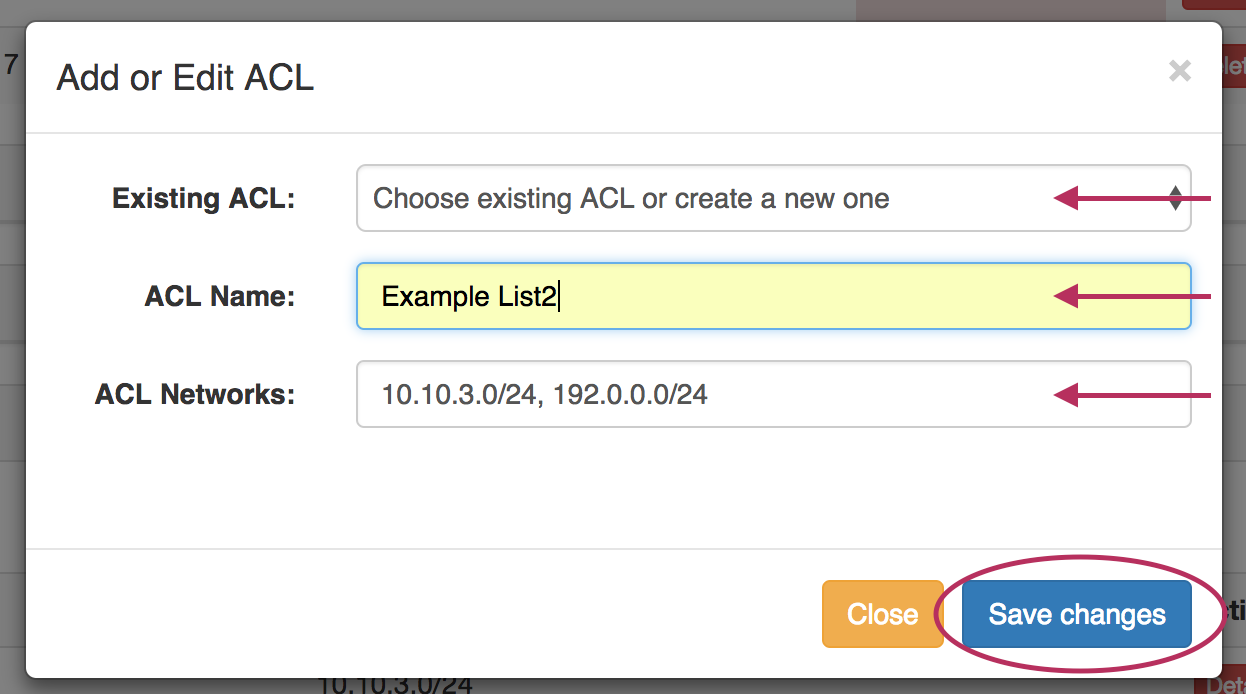The width and height of the screenshot is (1246, 694).
Task: Click the Save changes button
Action: pos(1076,614)
